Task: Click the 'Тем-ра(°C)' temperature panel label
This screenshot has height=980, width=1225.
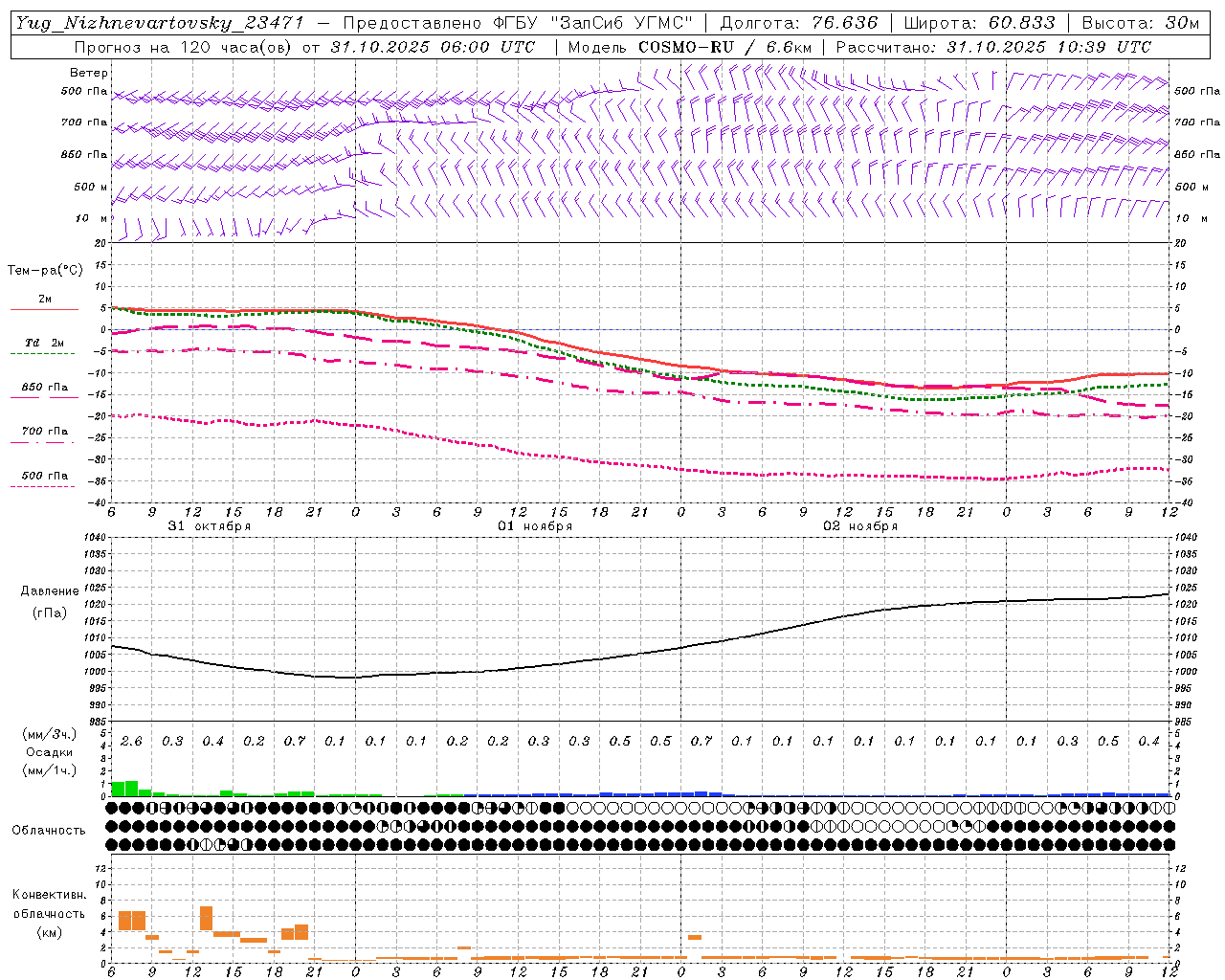Action: click(x=45, y=271)
